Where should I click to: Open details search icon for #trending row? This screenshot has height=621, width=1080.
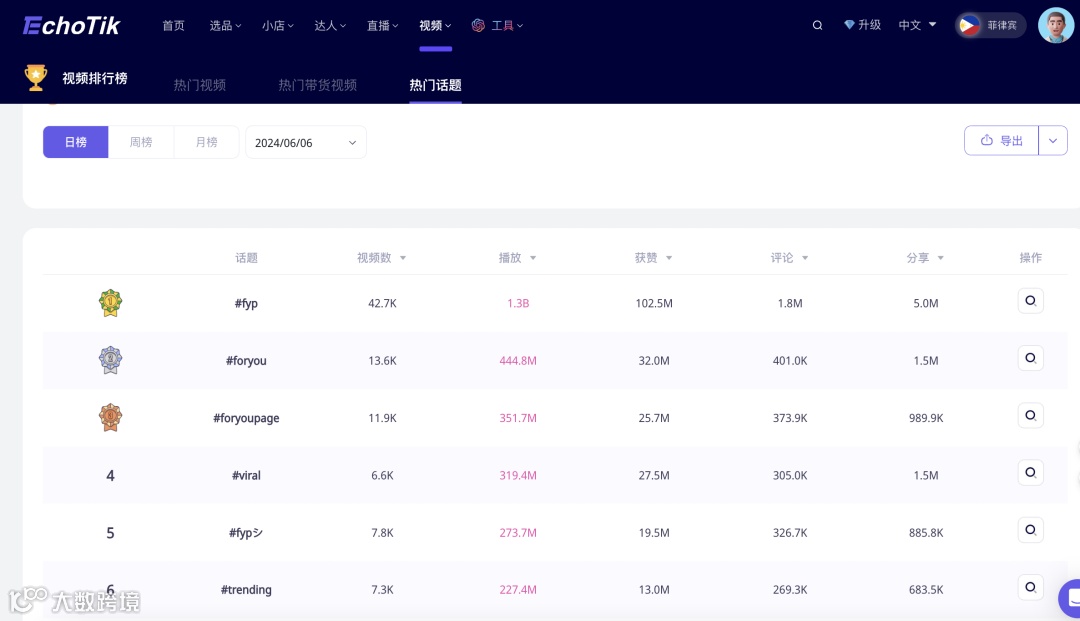(1030, 587)
